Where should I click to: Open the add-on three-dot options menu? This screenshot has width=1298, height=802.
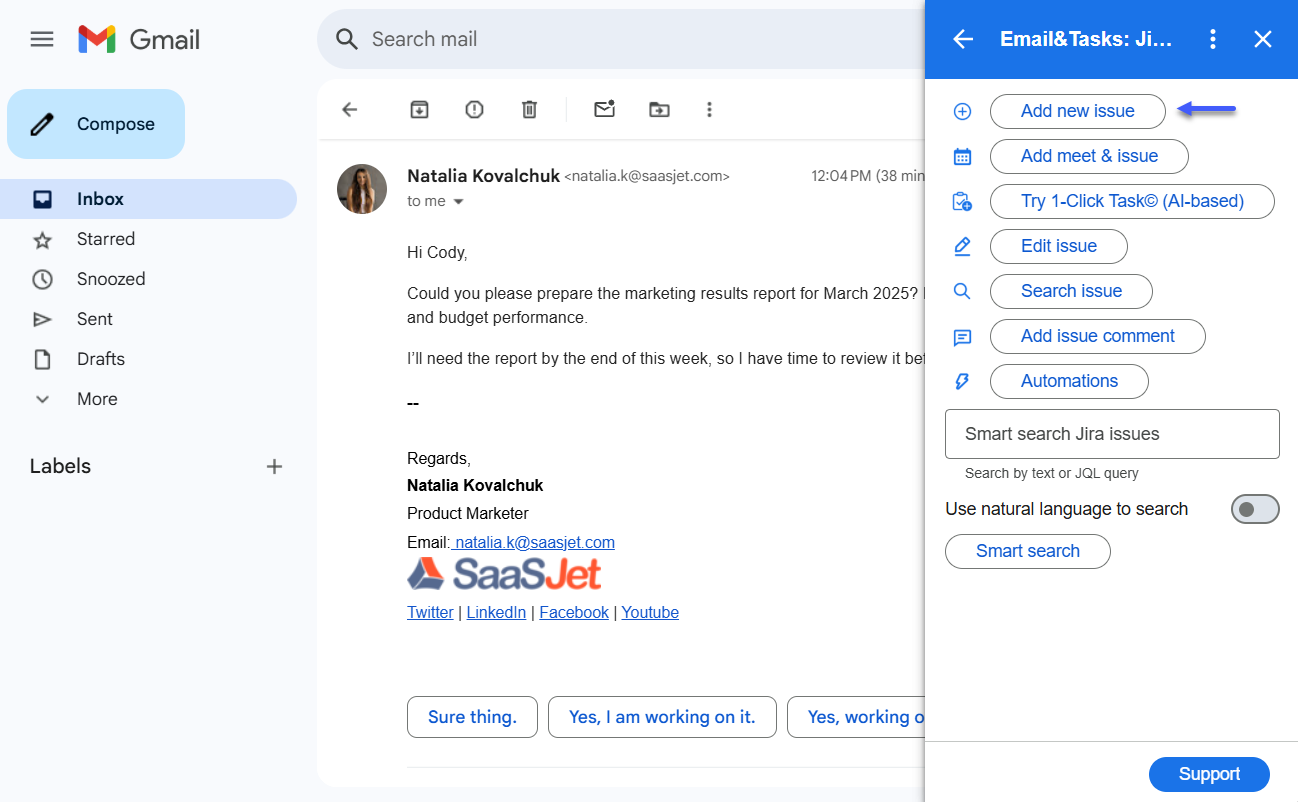pos(1212,39)
